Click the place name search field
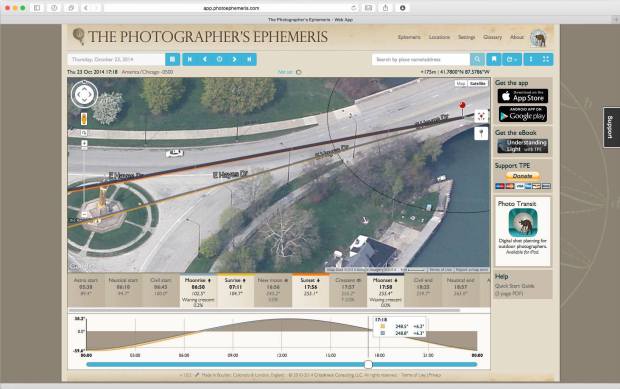 (x=421, y=59)
